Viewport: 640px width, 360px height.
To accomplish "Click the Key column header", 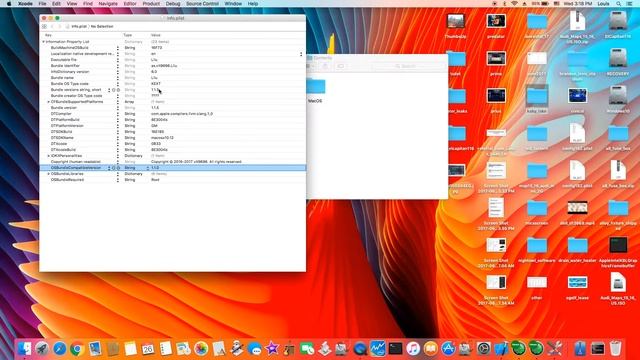I will click(x=48, y=35).
